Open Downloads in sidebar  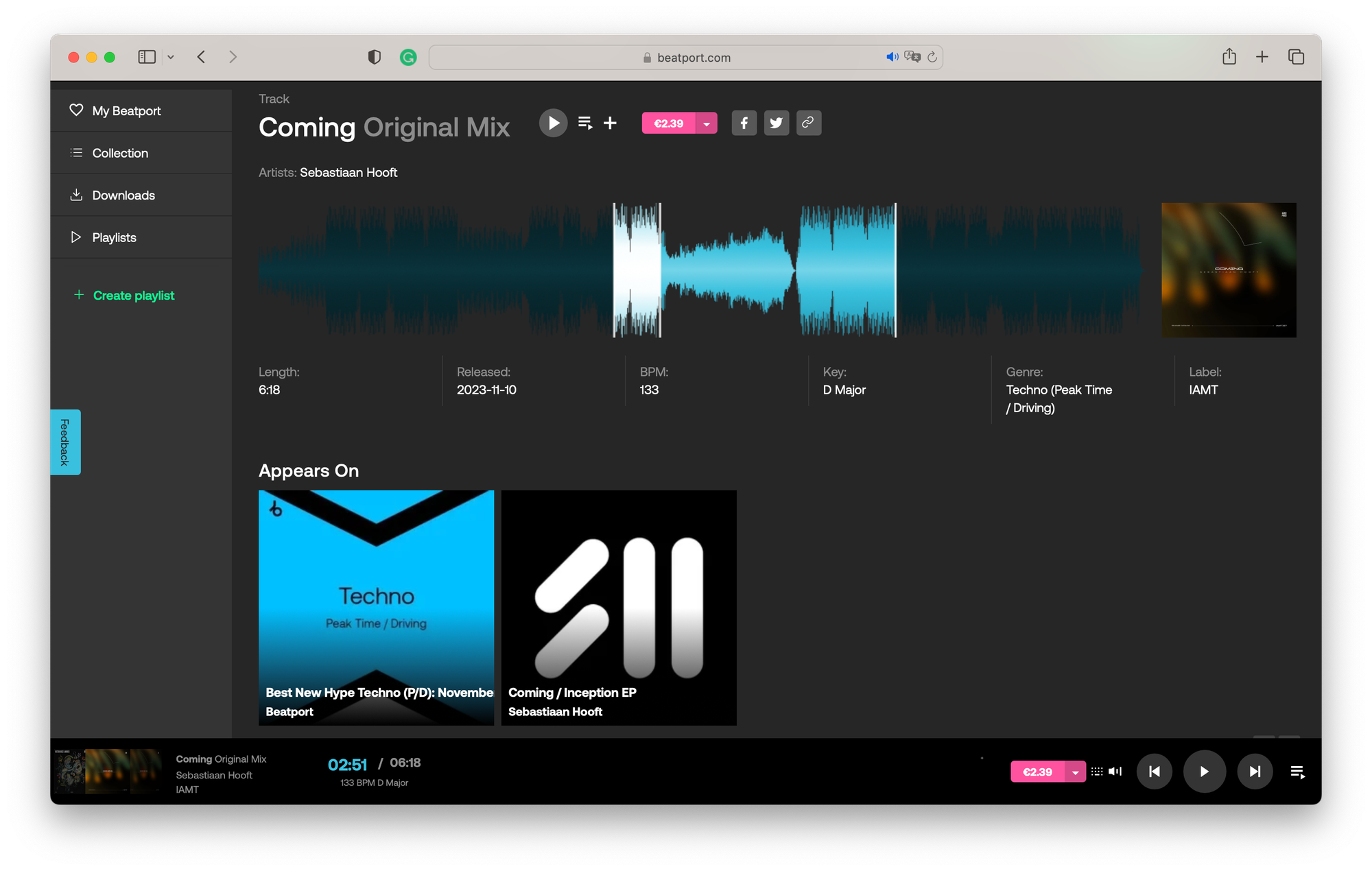(141, 195)
